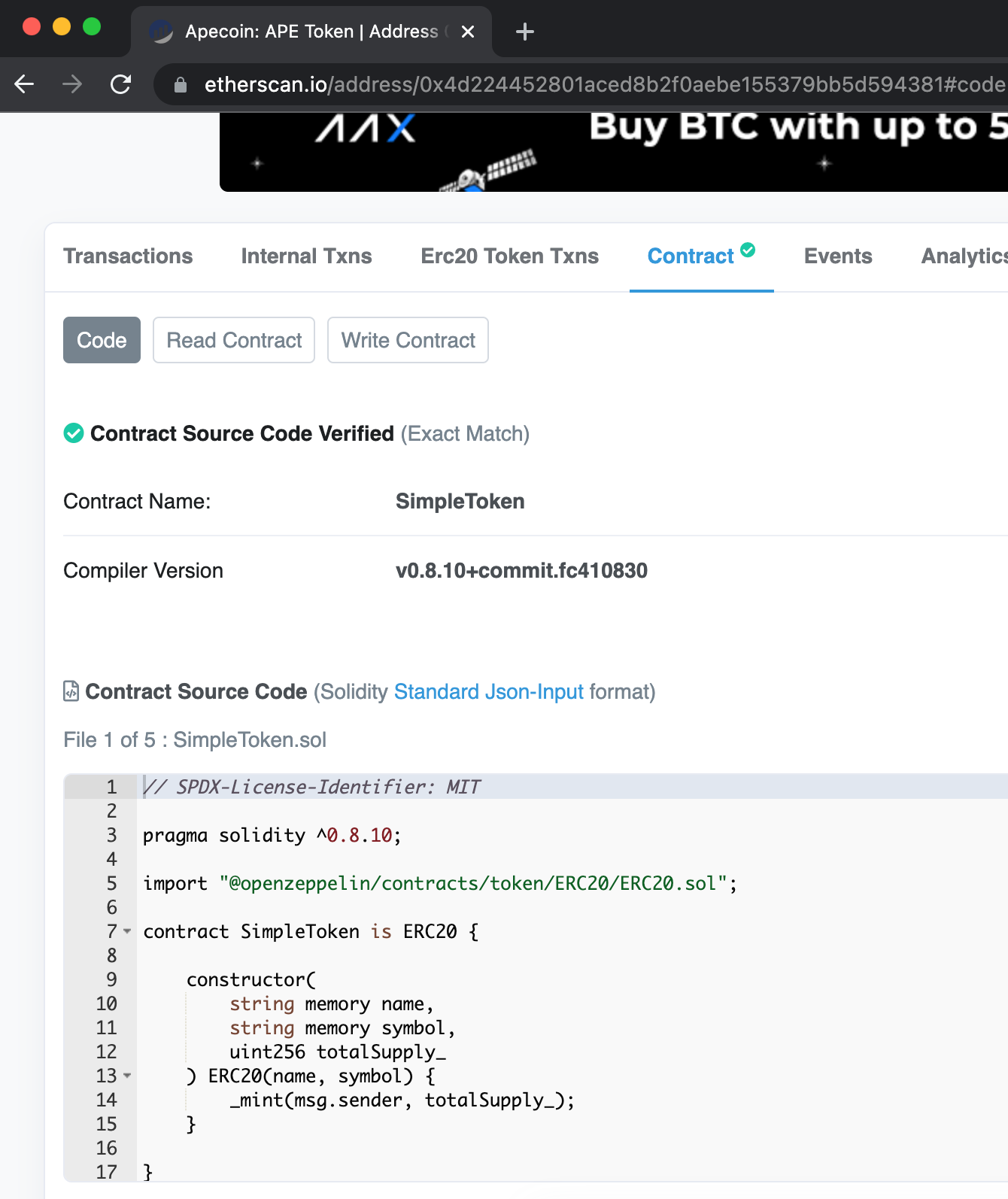Image resolution: width=1008 pixels, height=1199 pixels.
Task: Click the Contract Source Code file icon
Action: click(x=71, y=691)
